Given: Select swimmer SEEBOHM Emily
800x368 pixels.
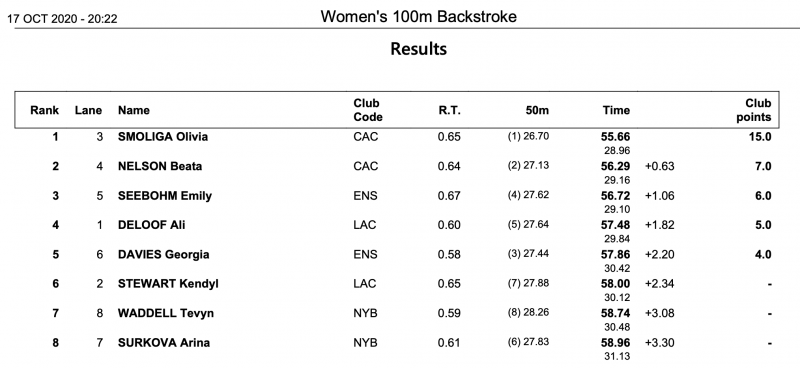Looking at the screenshot, I should tap(164, 196).
